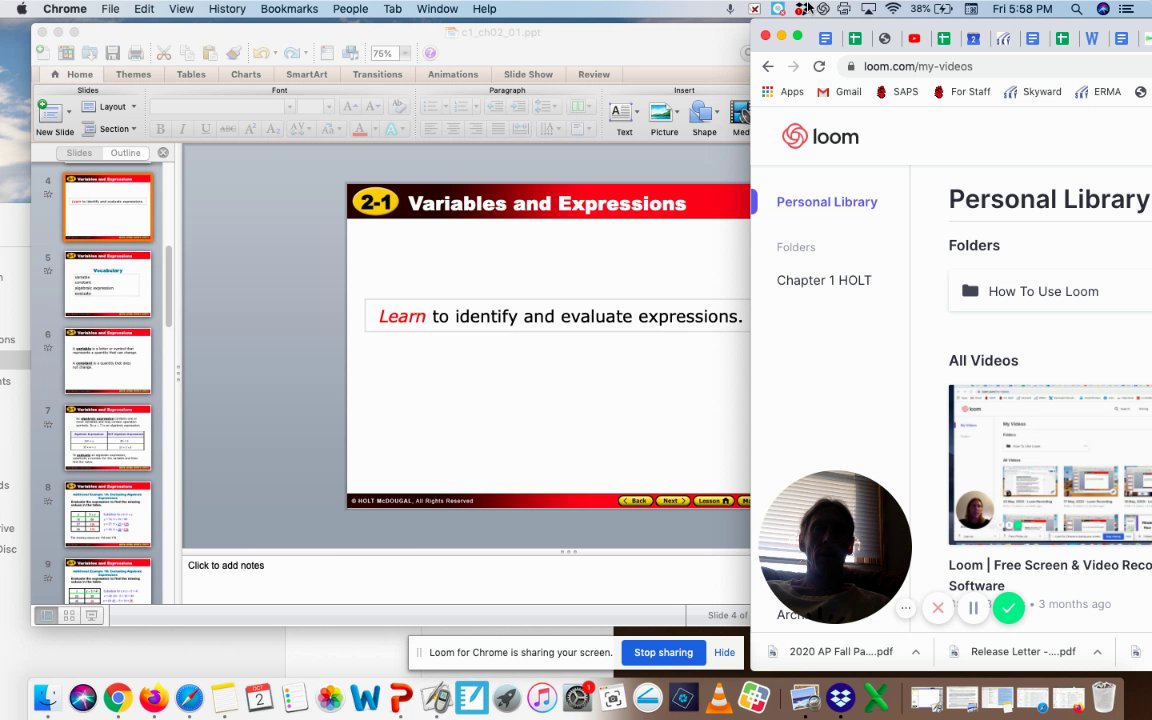Image resolution: width=1152 pixels, height=720 pixels.
Task: Switch to the Transitions ribbon tab
Action: pyautogui.click(x=378, y=74)
